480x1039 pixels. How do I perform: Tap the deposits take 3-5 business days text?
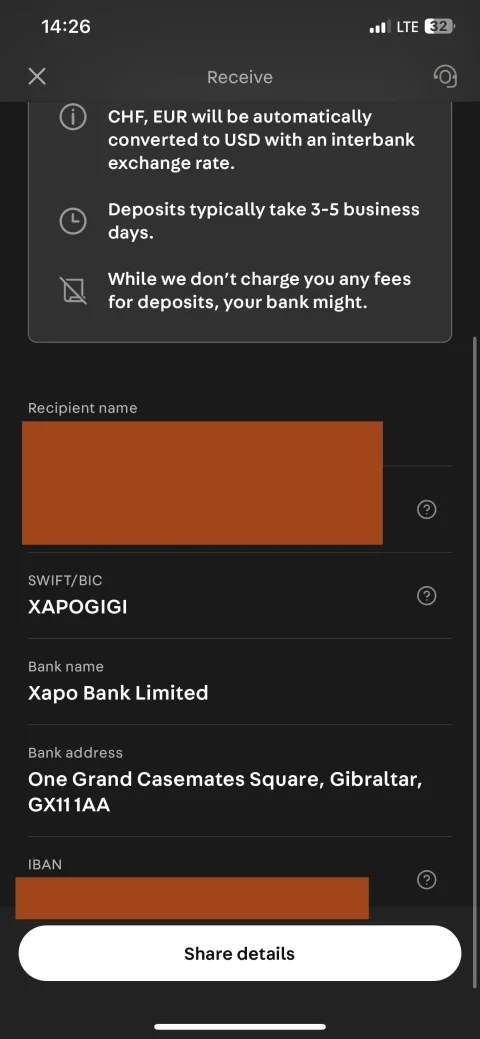264,221
